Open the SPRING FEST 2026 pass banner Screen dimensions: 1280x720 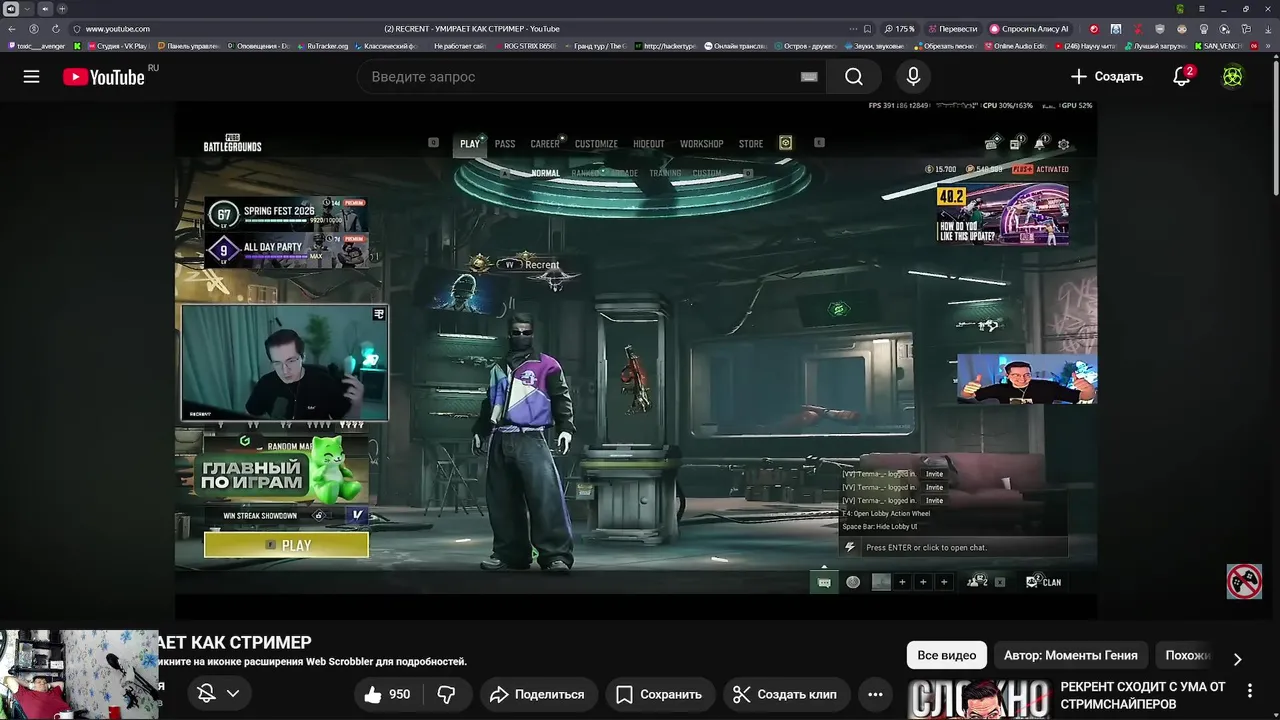click(286, 213)
